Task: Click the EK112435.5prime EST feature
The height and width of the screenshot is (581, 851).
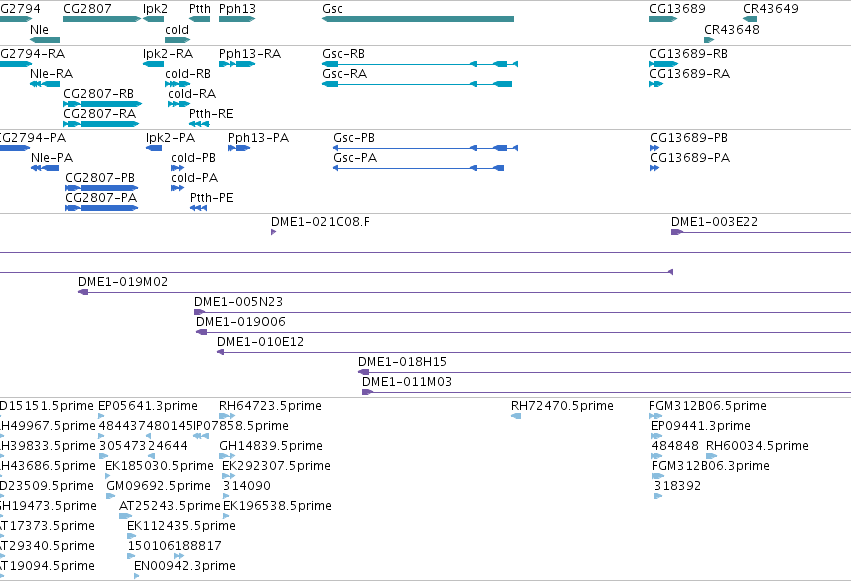Action: [x=131, y=537]
